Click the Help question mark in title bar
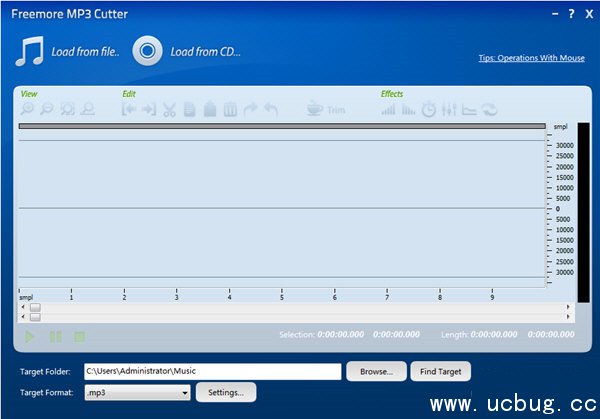600x419 pixels. pyautogui.click(x=570, y=14)
